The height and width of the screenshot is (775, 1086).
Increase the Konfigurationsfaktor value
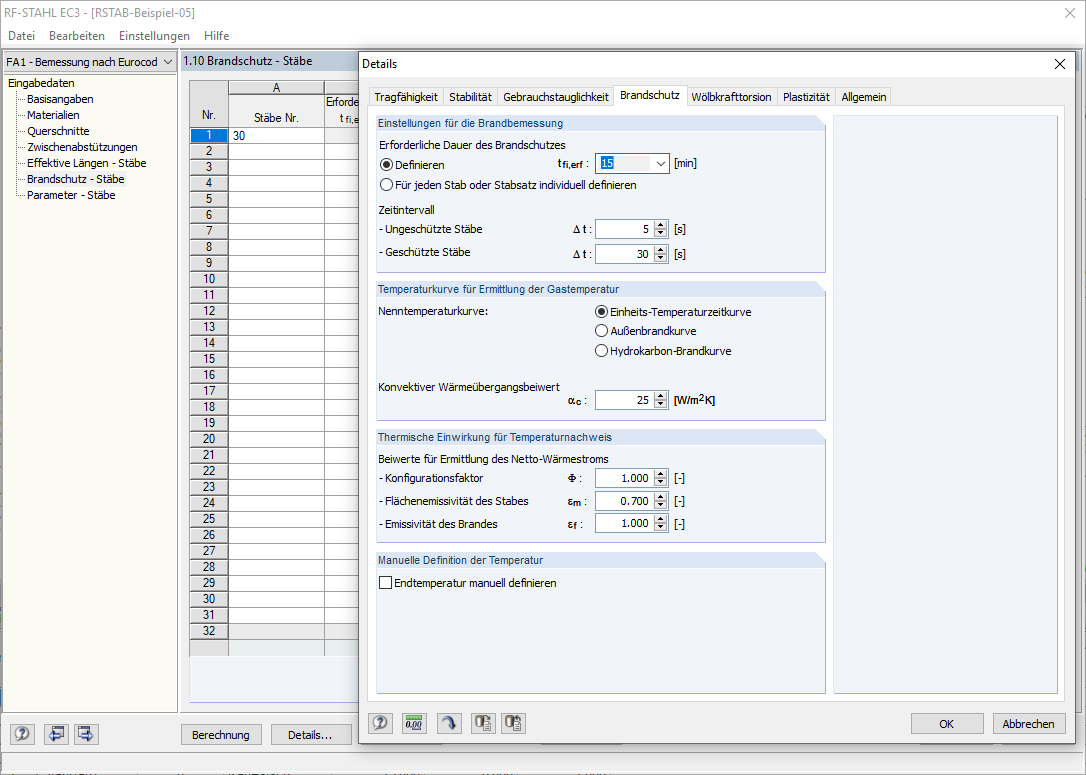pyautogui.click(x=661, y=474)
